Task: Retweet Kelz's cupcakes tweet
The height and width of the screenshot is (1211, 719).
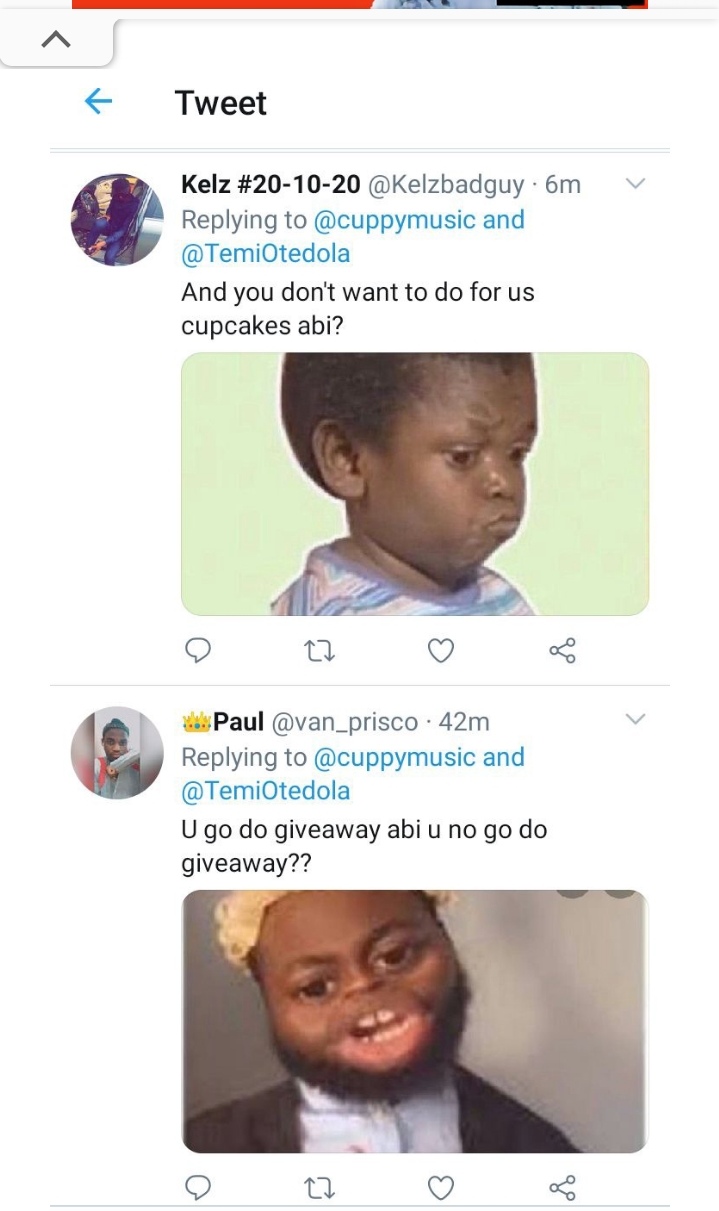Action: click(319, 651)
